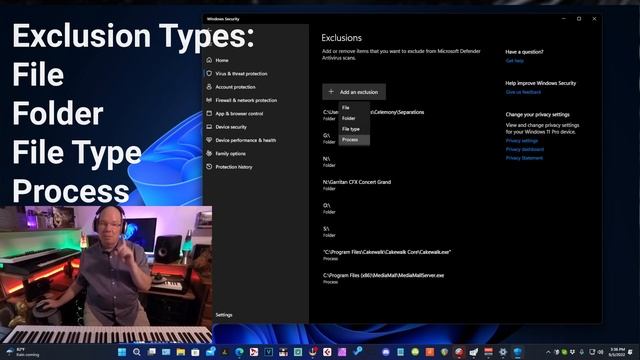The height and width of the screenshot is (360, 640).
Task: Open the Privacy settings link
Action: pyautogui.click(x=522, y=141)
